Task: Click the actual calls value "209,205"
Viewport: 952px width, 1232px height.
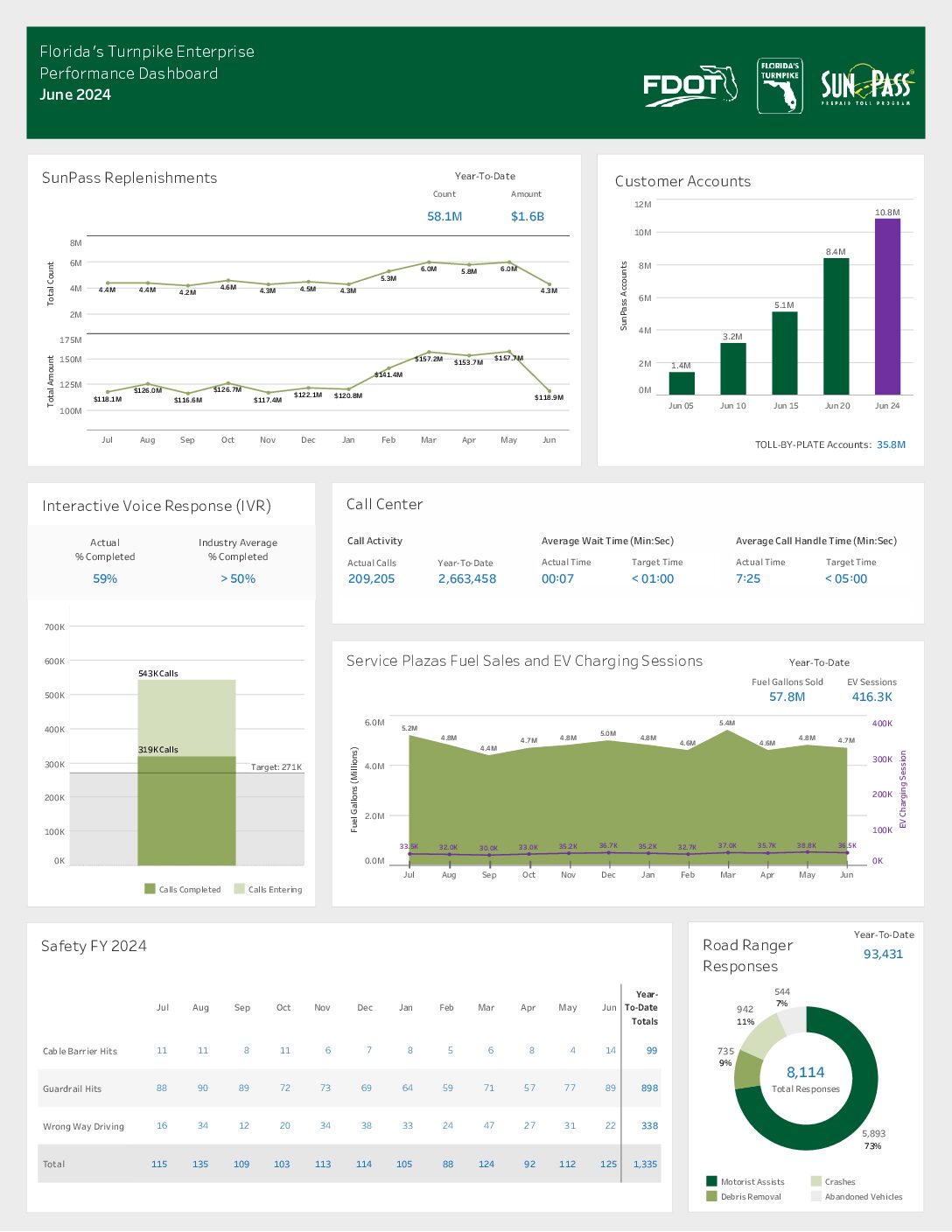Action: pyautogui.click(x=371, y=578)
